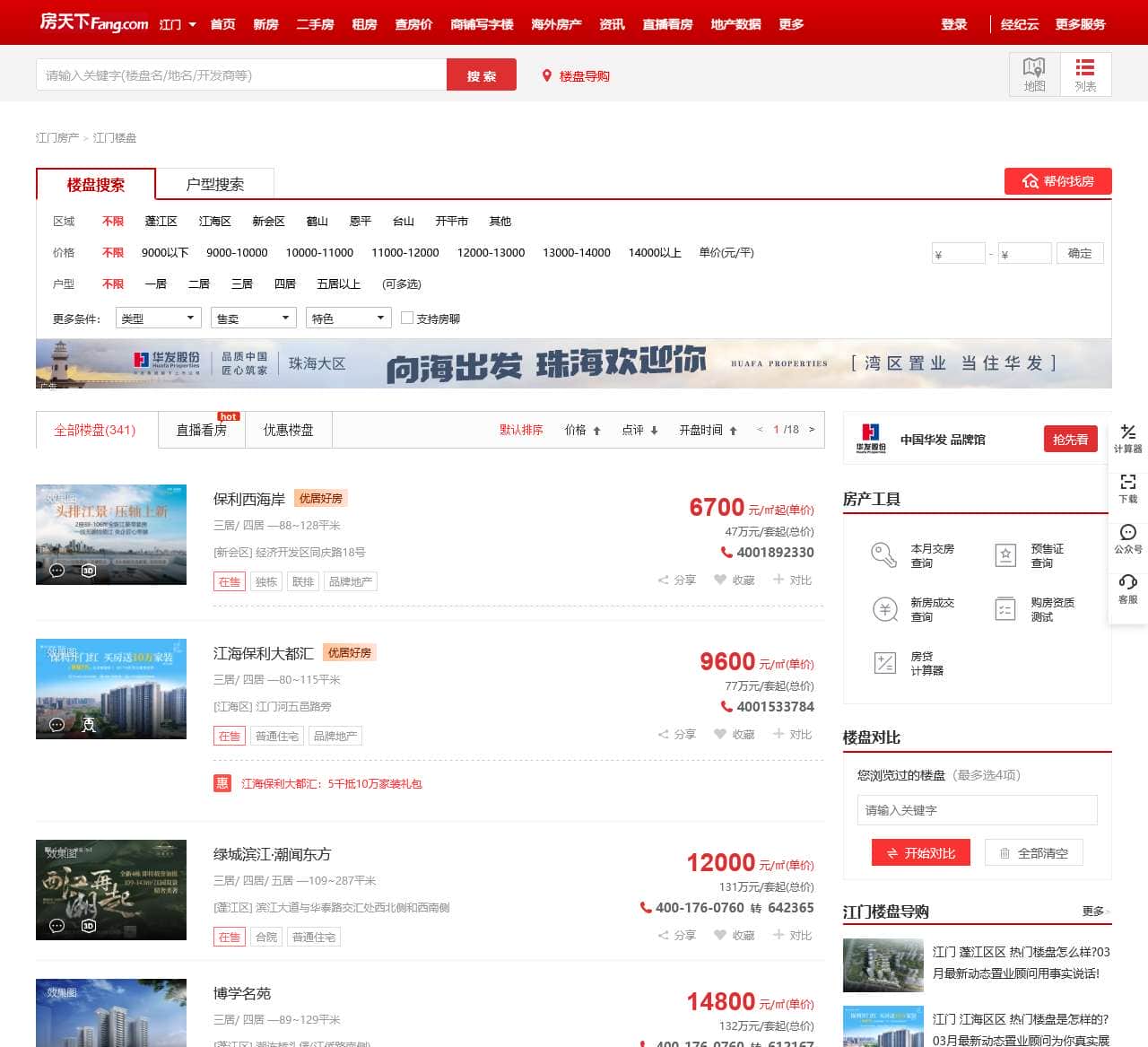Click the 开始对比 button
The height and width of the screenshot is (1047, 1148).
coord(921,852)
